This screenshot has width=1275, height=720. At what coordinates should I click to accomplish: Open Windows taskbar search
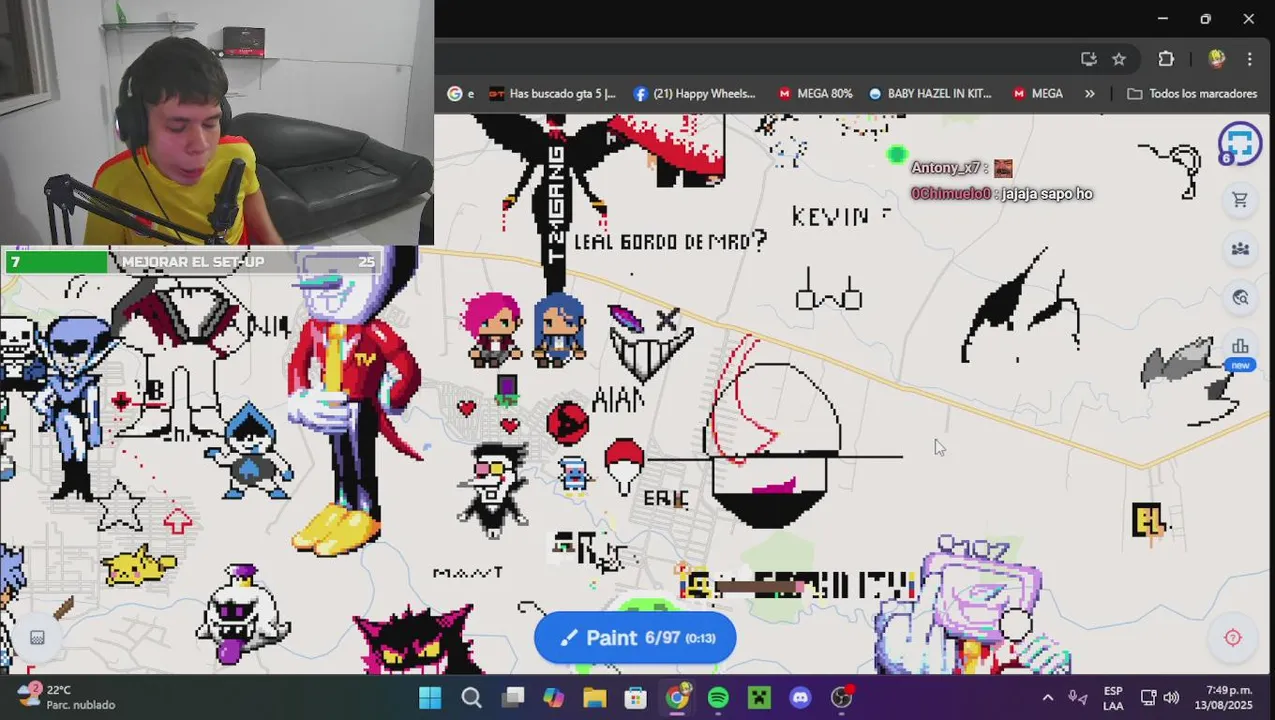click(x=471, y=698)
